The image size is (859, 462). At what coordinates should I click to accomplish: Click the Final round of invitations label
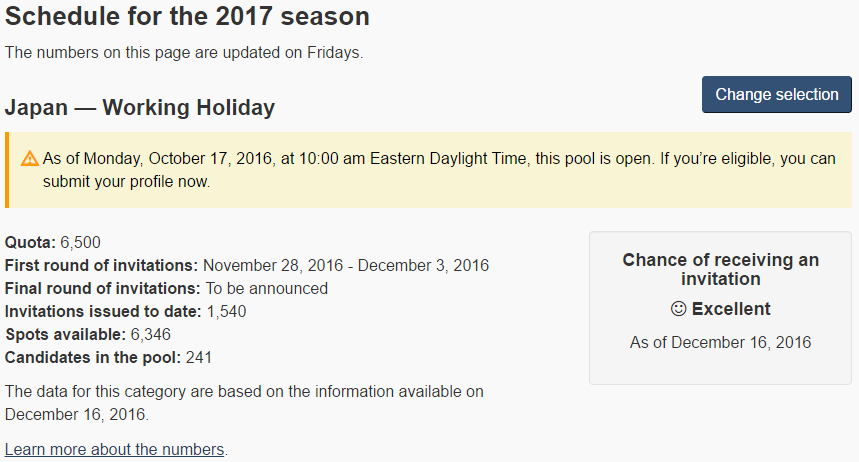(102, 288)
